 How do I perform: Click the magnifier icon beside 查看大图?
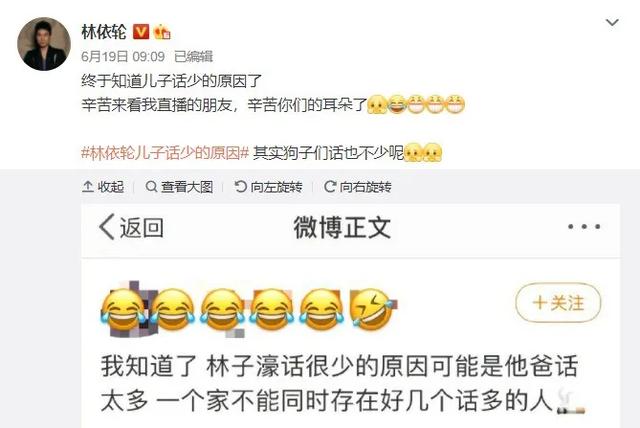pos(151,187)
